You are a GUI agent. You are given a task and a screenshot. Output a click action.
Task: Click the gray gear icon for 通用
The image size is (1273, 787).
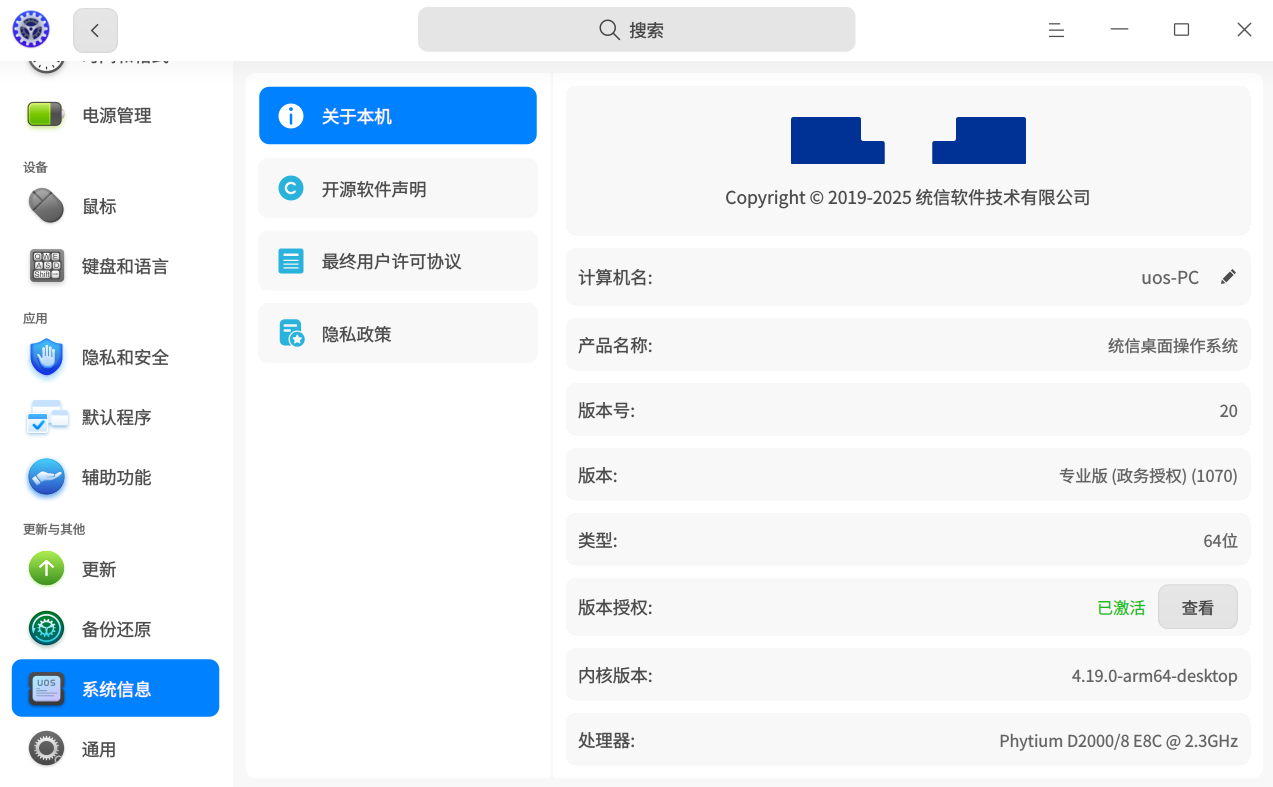pyautogui.click(x=46, y=749)
